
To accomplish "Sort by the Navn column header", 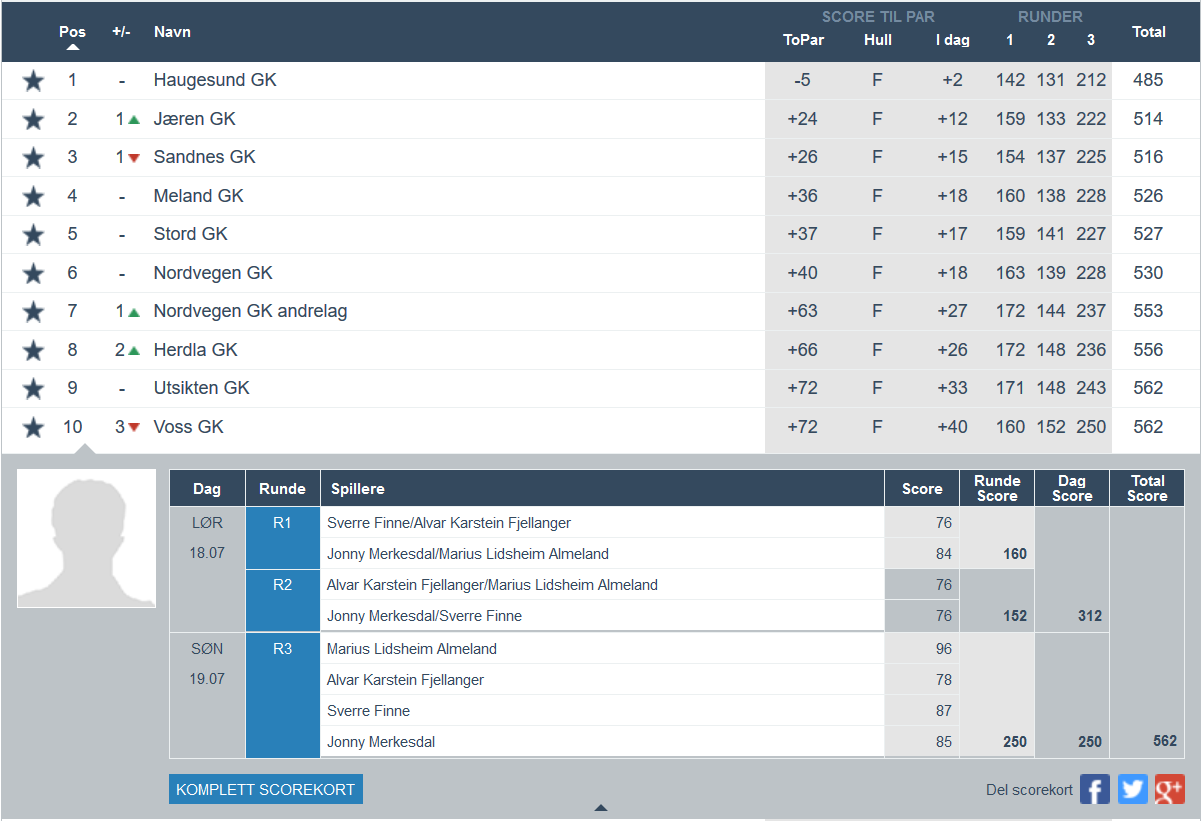I will click(x=172, y=32).
